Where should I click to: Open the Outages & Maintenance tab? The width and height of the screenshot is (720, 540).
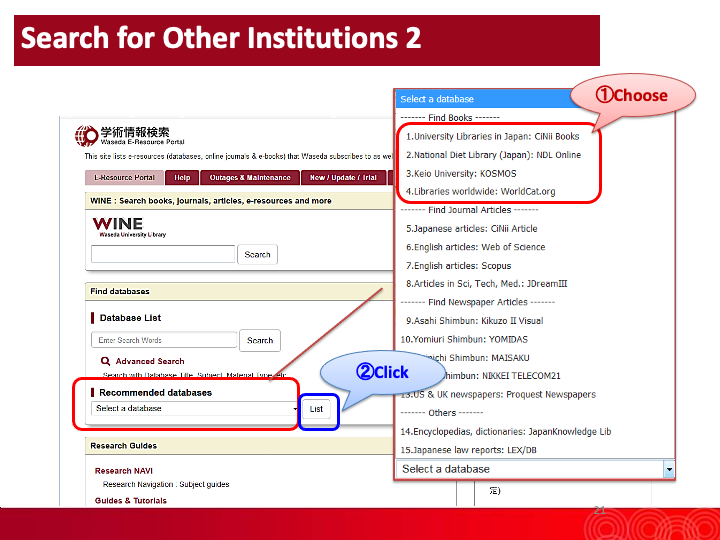pyautogui.click(x=250, y=177)
